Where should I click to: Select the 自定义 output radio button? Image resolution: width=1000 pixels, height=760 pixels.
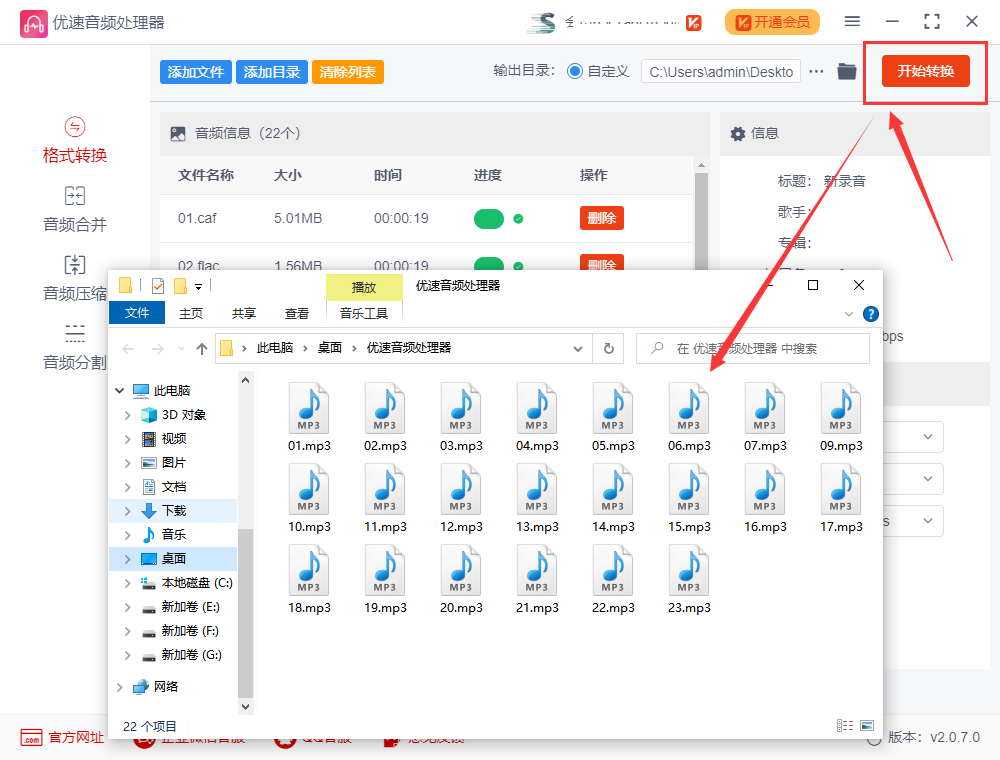tap(575, 71)
